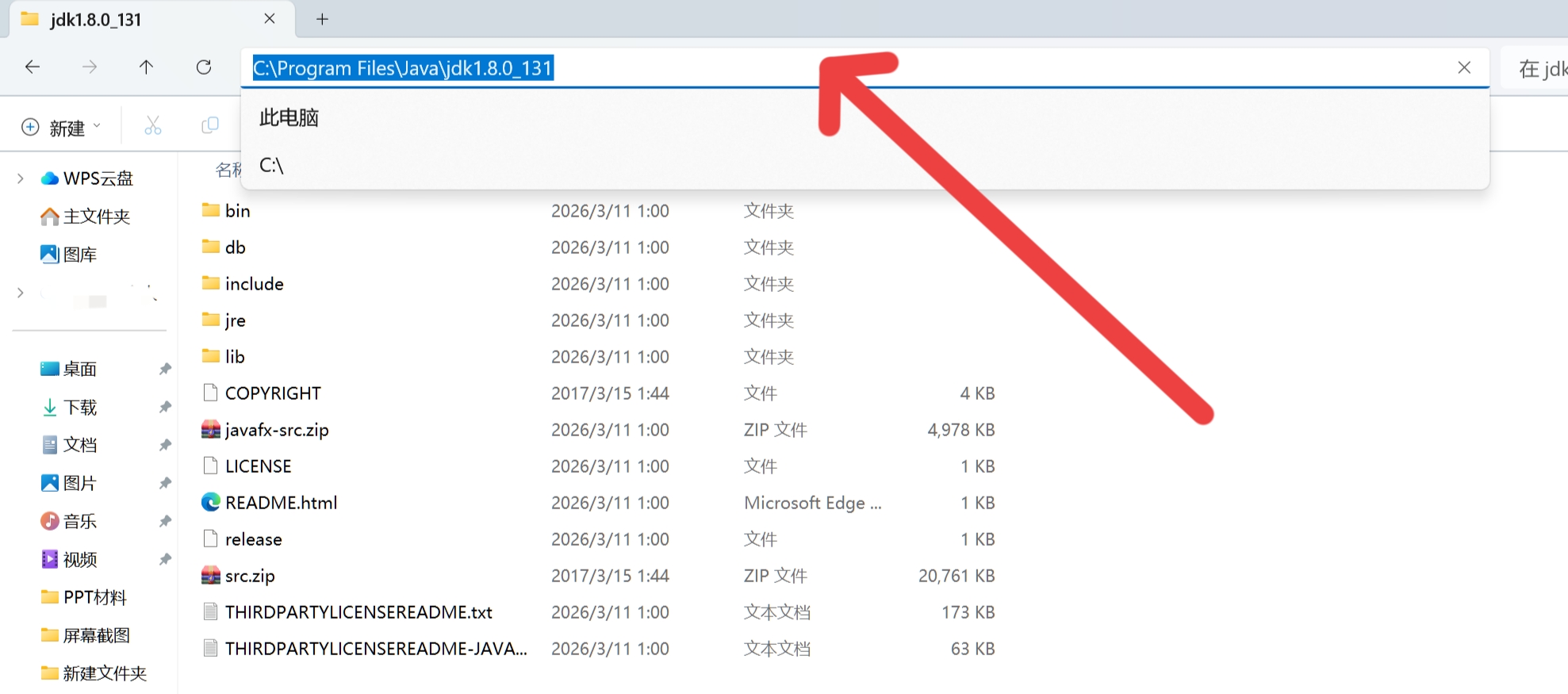The width and height of the screenshot is (1568, 694).
Task: Go up one folder level
Action: (146, 67)
